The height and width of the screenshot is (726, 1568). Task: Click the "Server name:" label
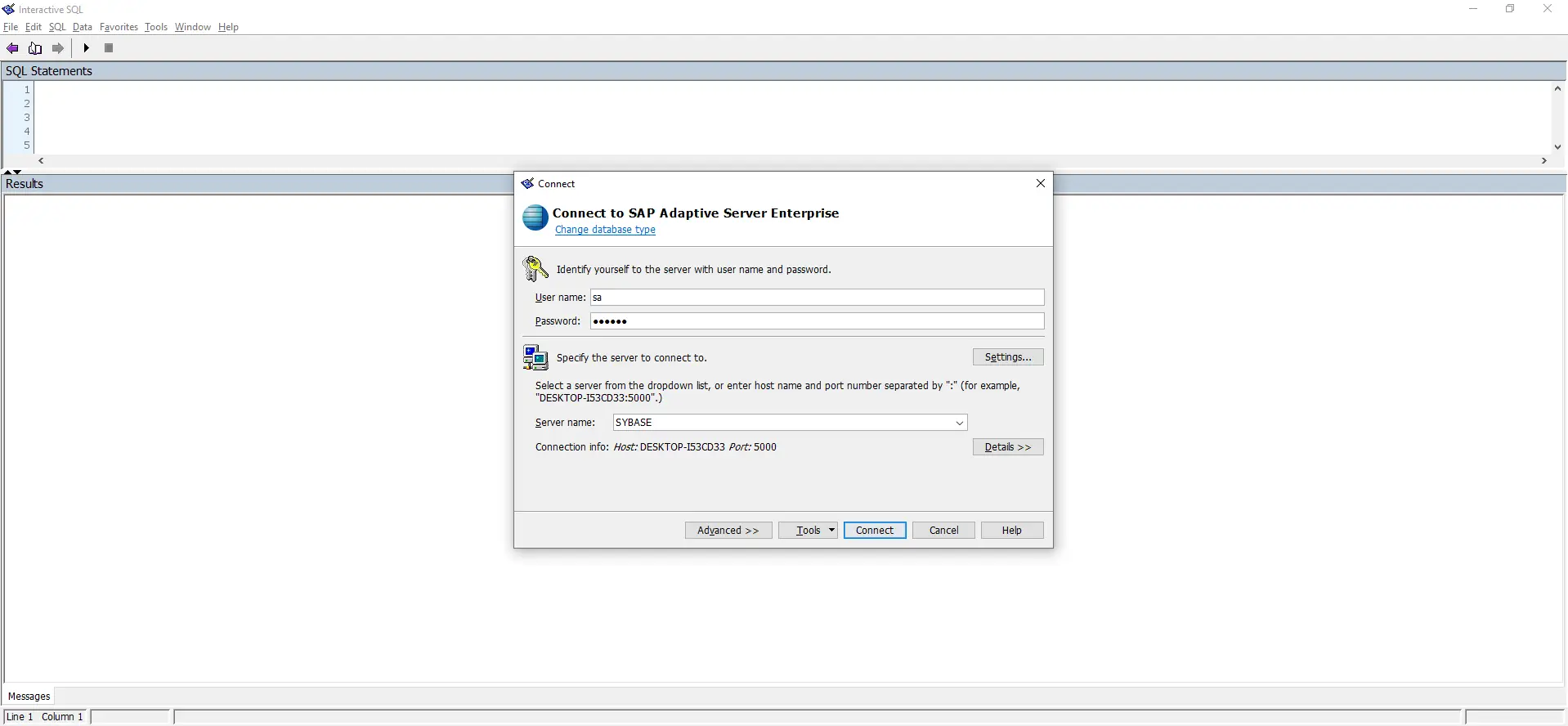565,423
